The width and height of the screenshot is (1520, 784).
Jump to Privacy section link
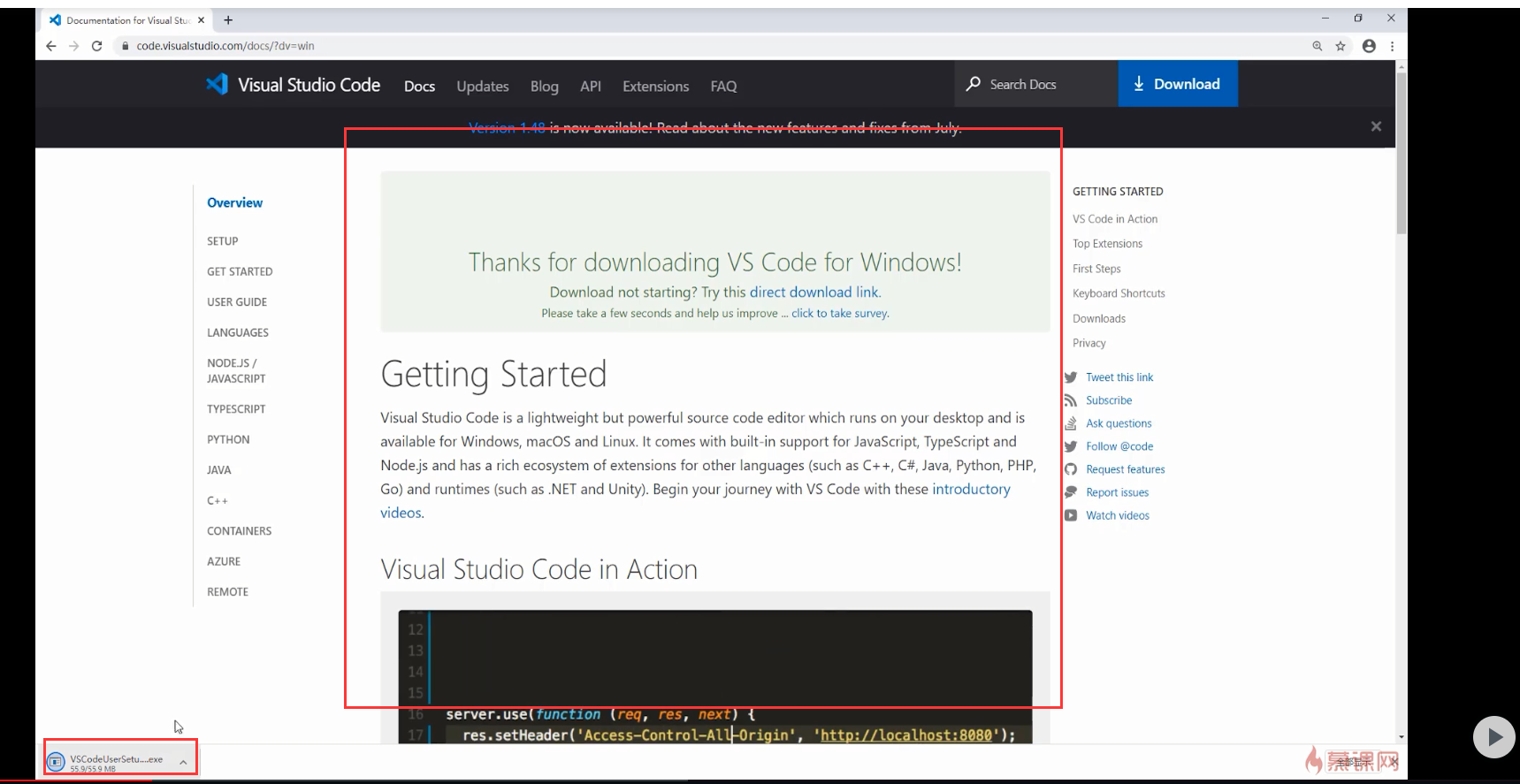point(1089,343)
